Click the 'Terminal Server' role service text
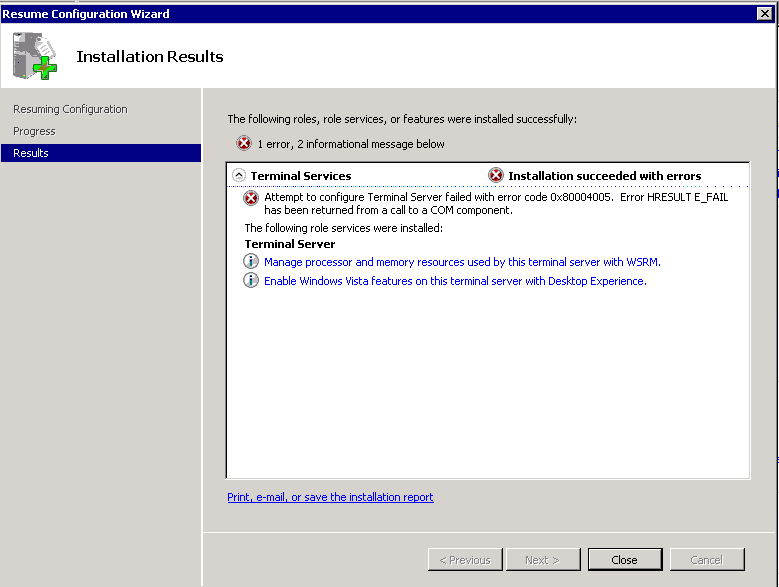The image size is (779, 587). [290, 244]
